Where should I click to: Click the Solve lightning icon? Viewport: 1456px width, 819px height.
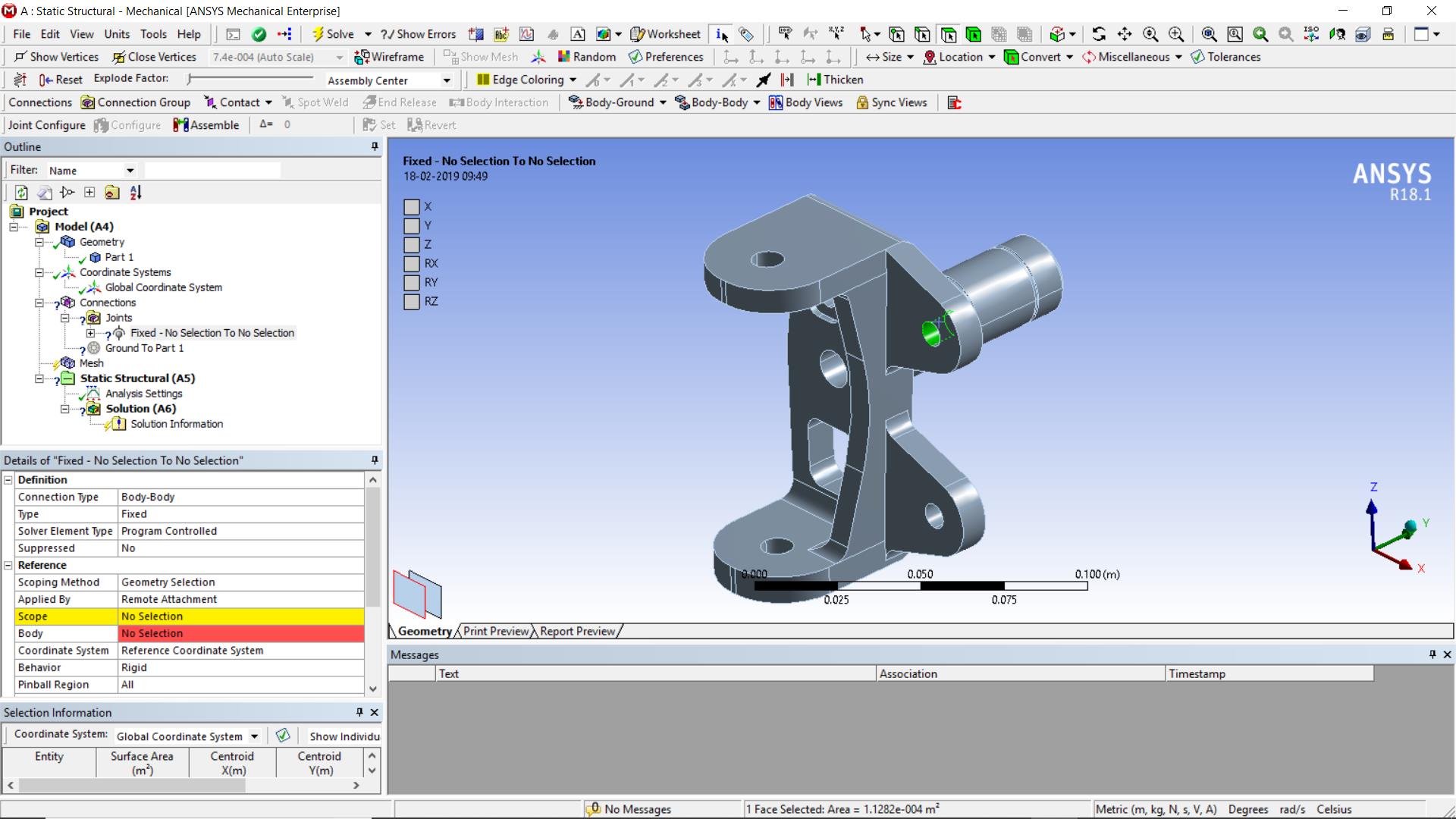coord(318,34)
